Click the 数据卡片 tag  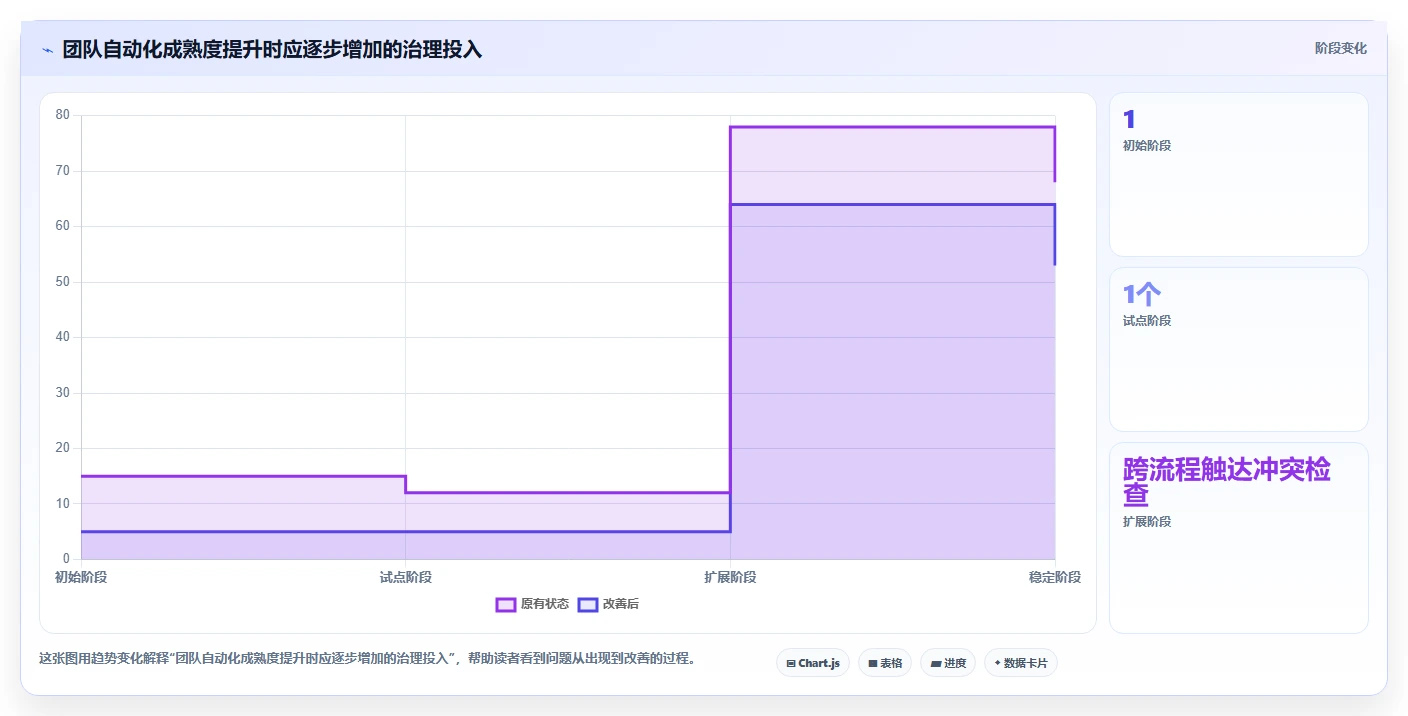[1021, 663]
